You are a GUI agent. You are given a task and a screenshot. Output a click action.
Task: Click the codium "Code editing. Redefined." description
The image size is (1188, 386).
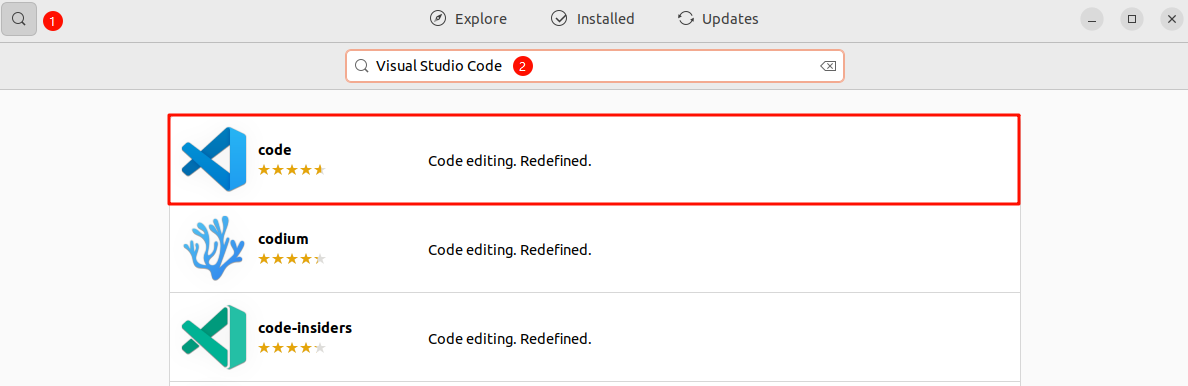tap(509, 249)
